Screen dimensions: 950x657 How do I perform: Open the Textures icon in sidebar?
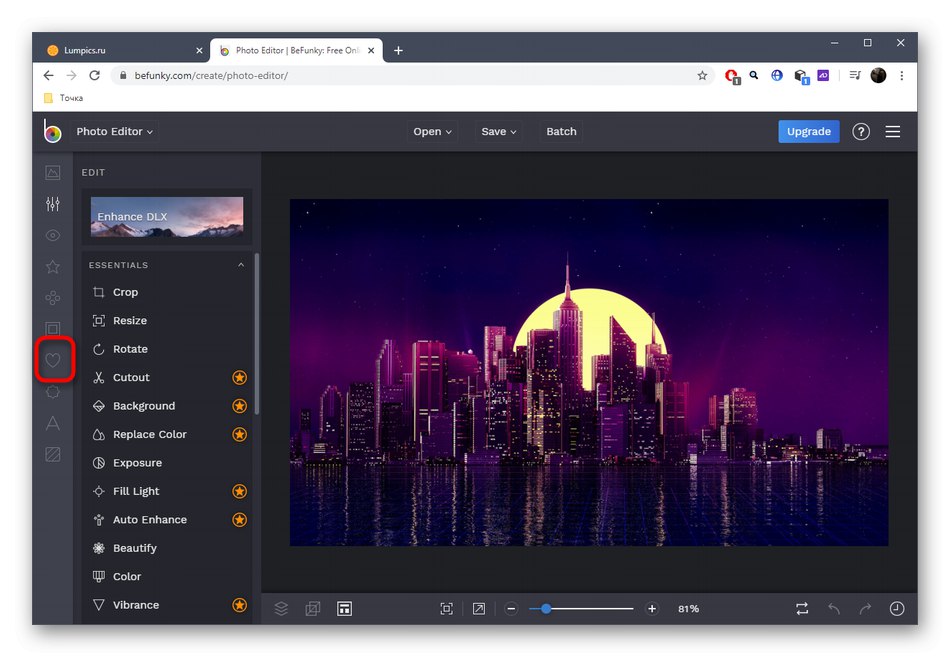pyautogui.click(x=53, y=454)
